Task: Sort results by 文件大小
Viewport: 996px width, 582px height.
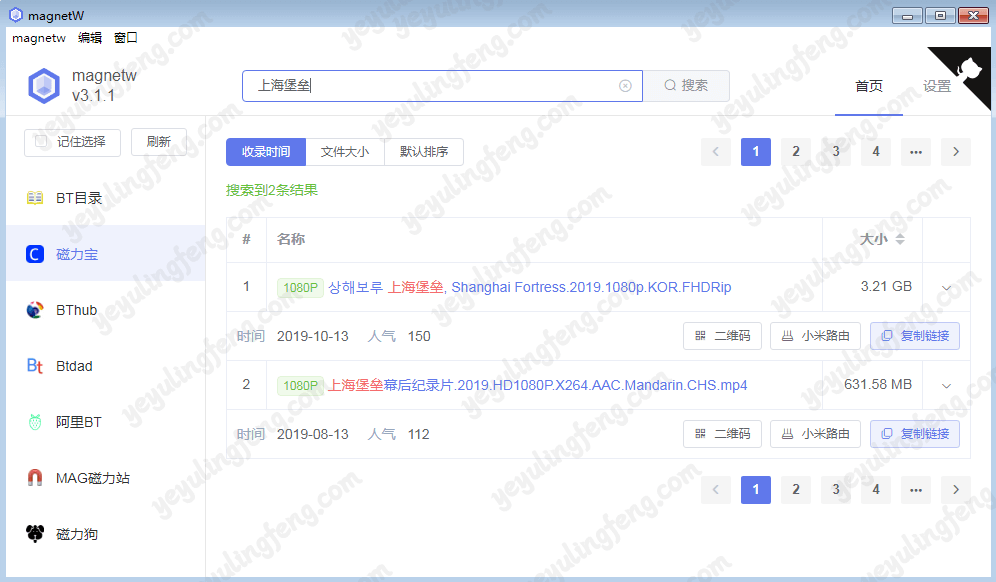Action: (x=345, y=152)
